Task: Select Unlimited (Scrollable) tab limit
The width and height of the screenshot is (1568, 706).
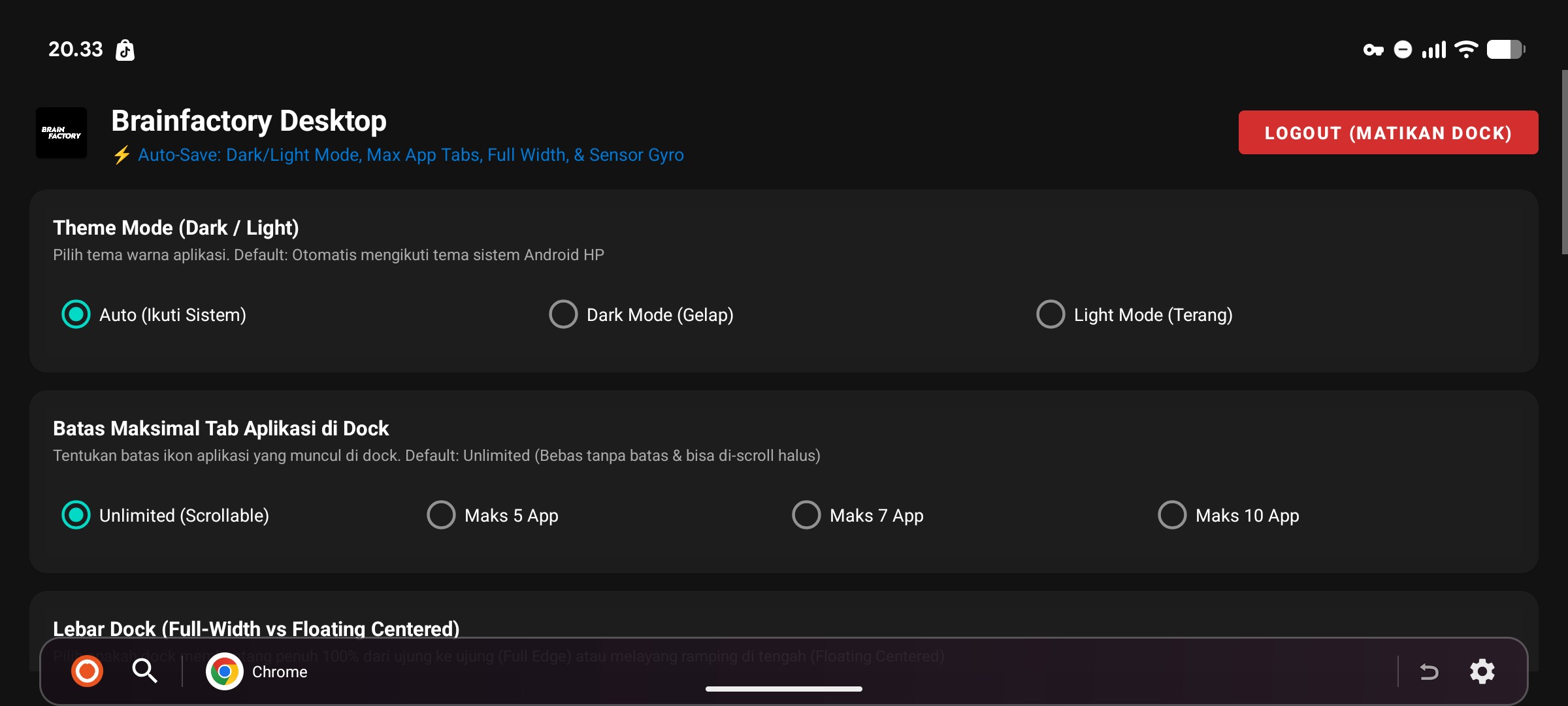Action: pyautogui.click(x=165, y=515)
